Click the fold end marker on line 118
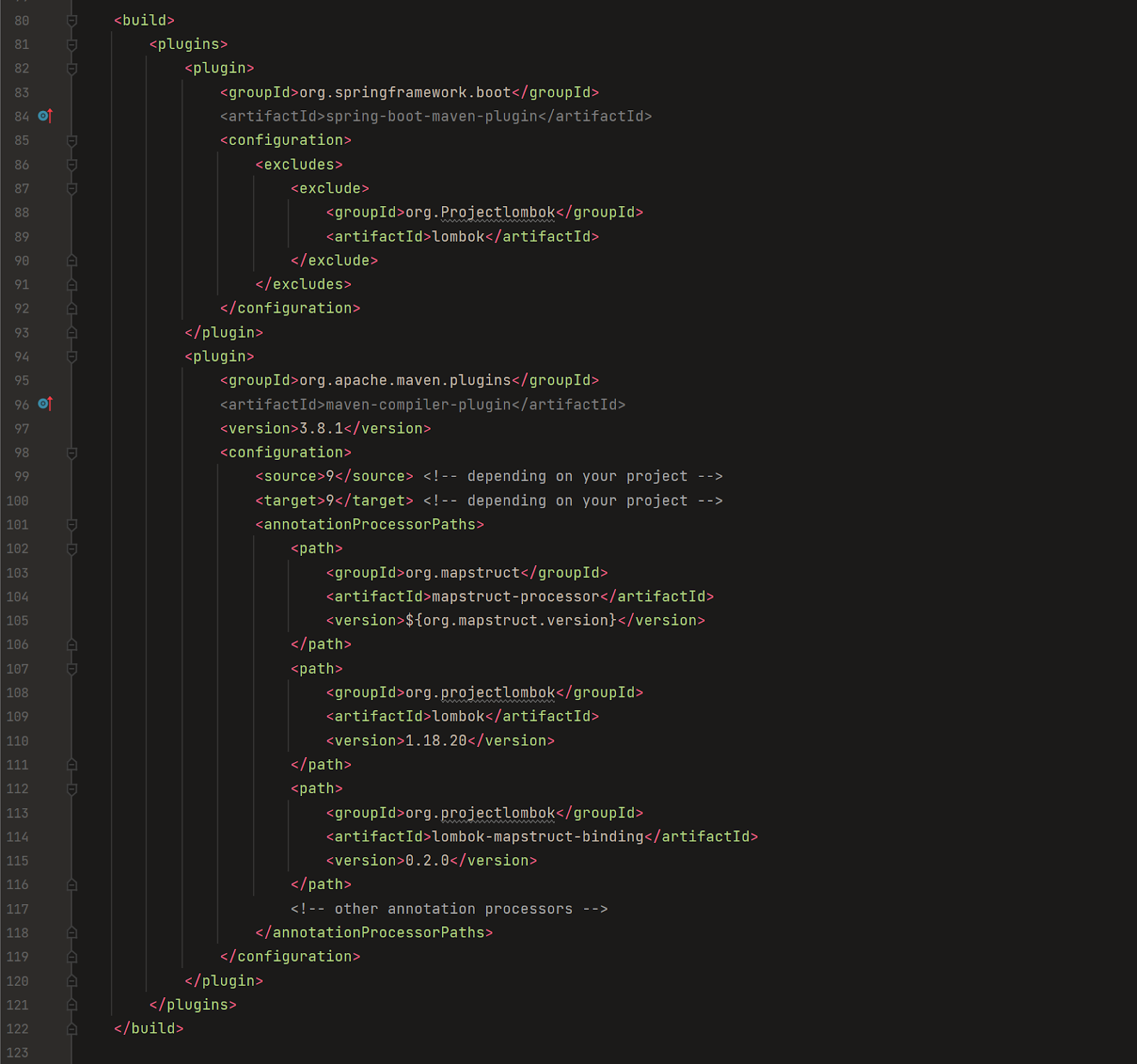 72,933
